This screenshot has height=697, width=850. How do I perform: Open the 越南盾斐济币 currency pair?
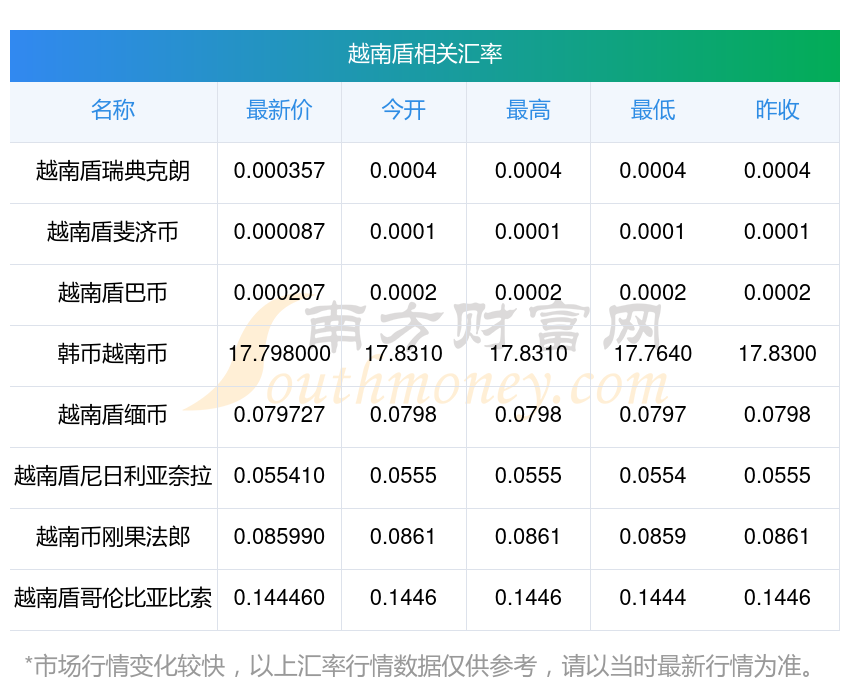click(x=113, y=232)
